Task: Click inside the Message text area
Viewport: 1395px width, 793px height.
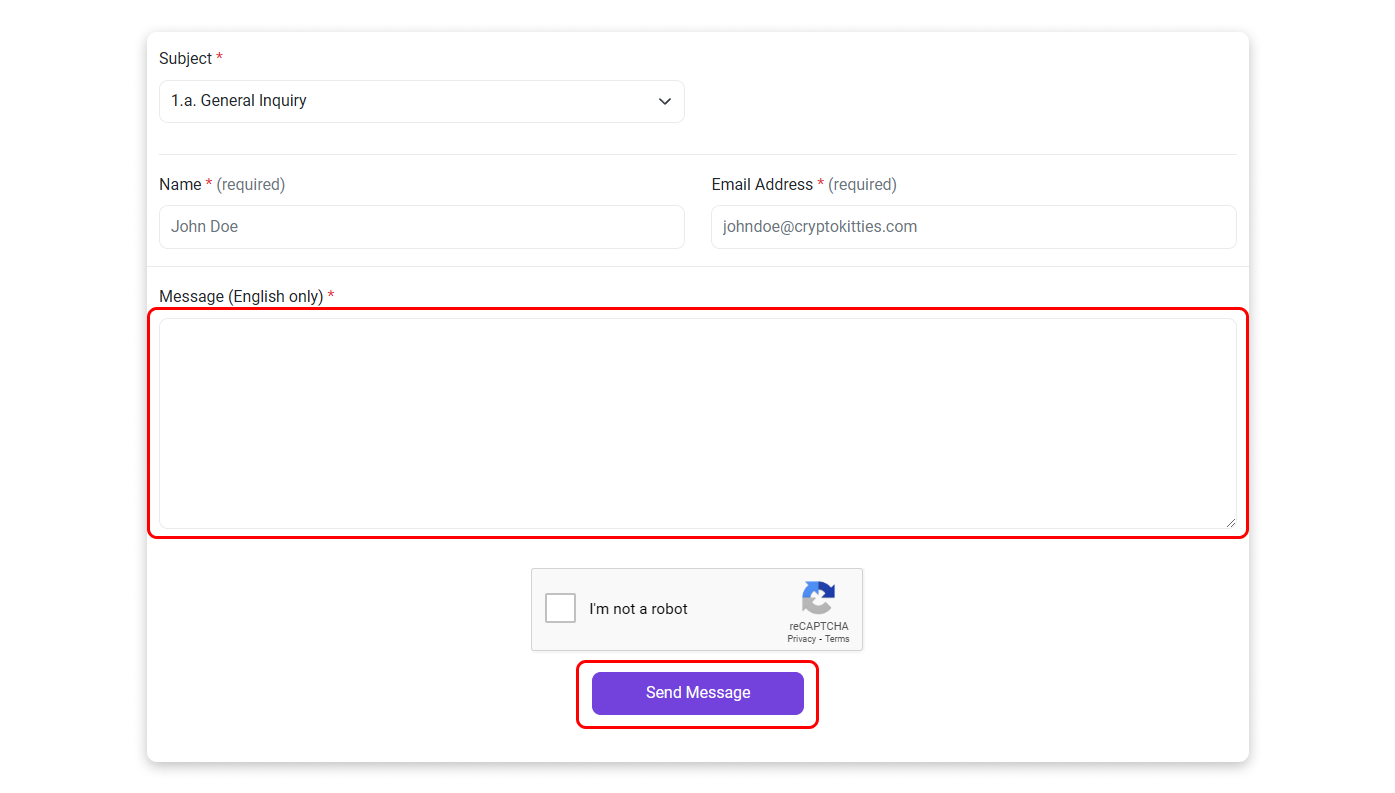Action: 697,423
